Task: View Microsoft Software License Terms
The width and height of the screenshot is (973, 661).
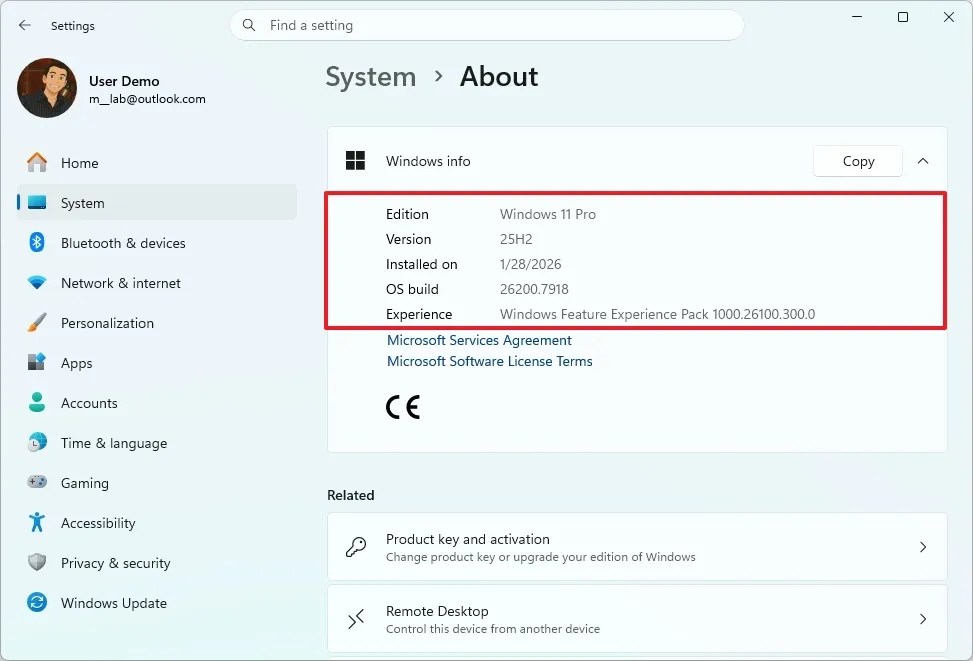Action: point(489,361)
